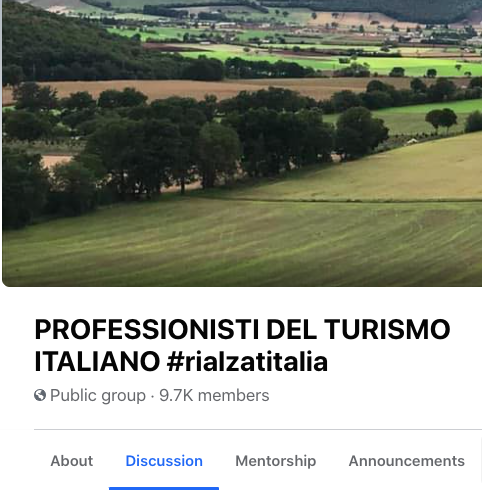Click the blue underline beneath Discussion

click(x=164, y=488)
